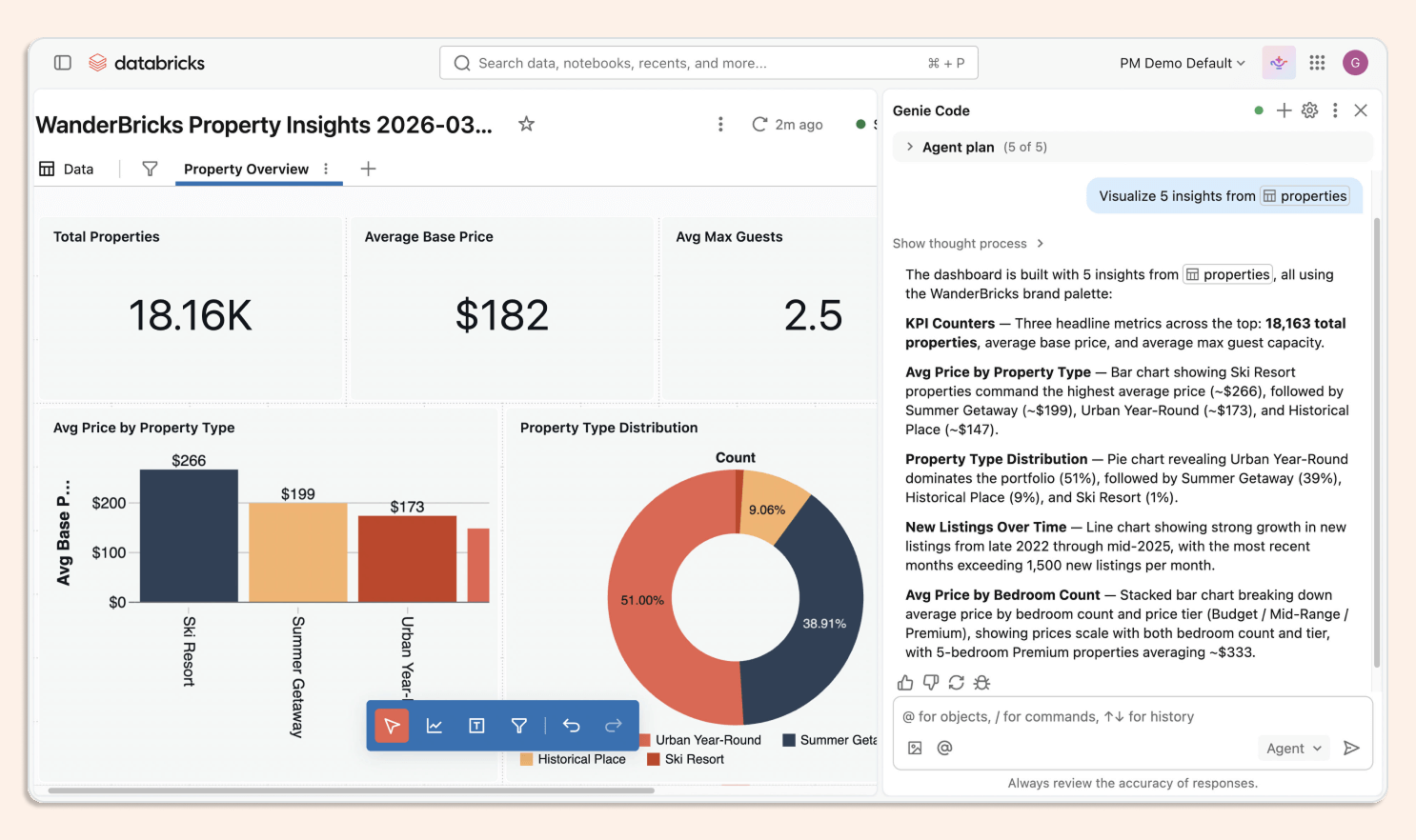Viewport: 1416px width, 840px height.
Task: Attach an image to the prompt
Action: pos(915,748)
